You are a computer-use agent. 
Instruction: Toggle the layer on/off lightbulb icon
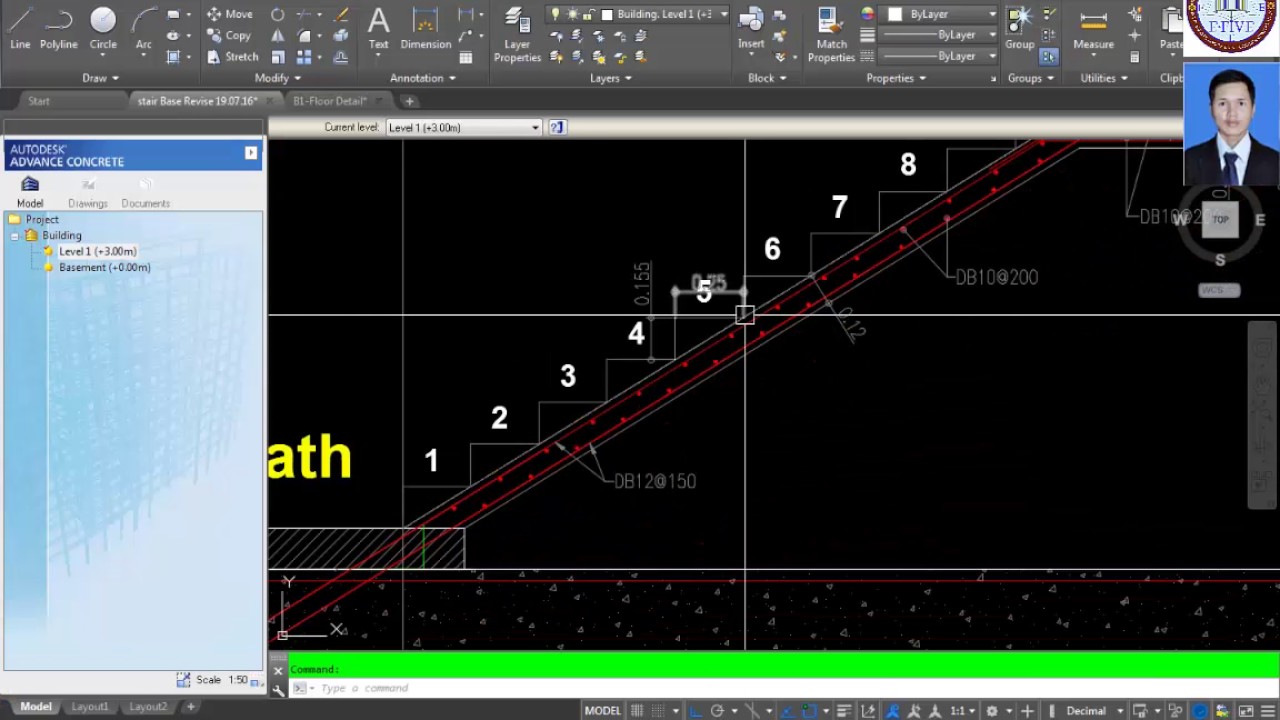(x=555, y=14)
